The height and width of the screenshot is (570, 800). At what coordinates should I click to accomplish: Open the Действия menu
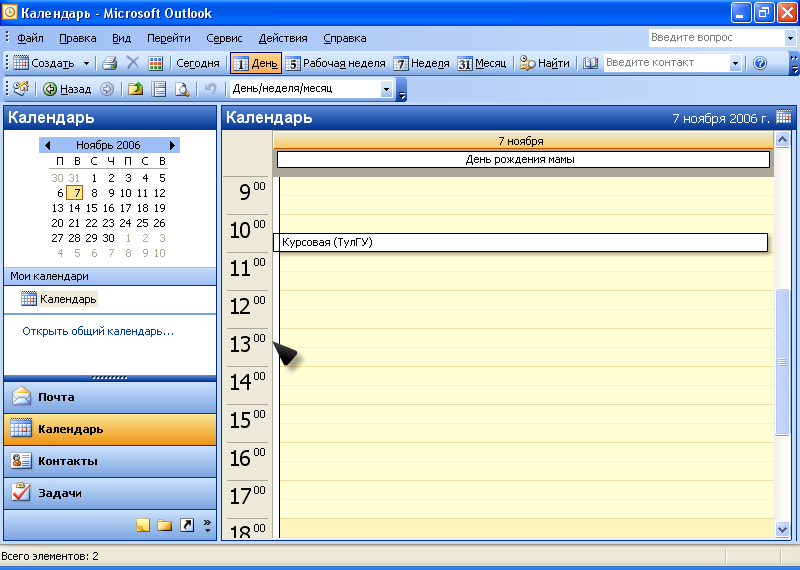(x=283, y=38)
